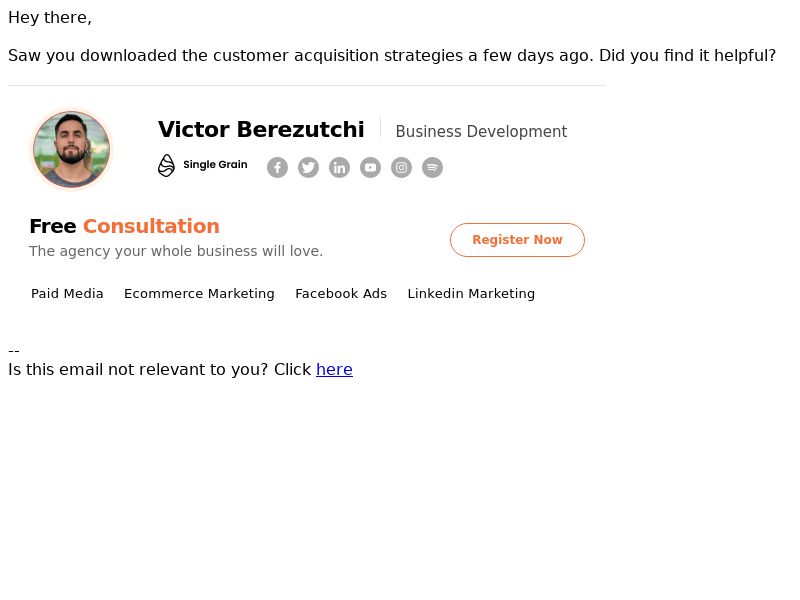Open the YouTube social icon

click(370, 167)
